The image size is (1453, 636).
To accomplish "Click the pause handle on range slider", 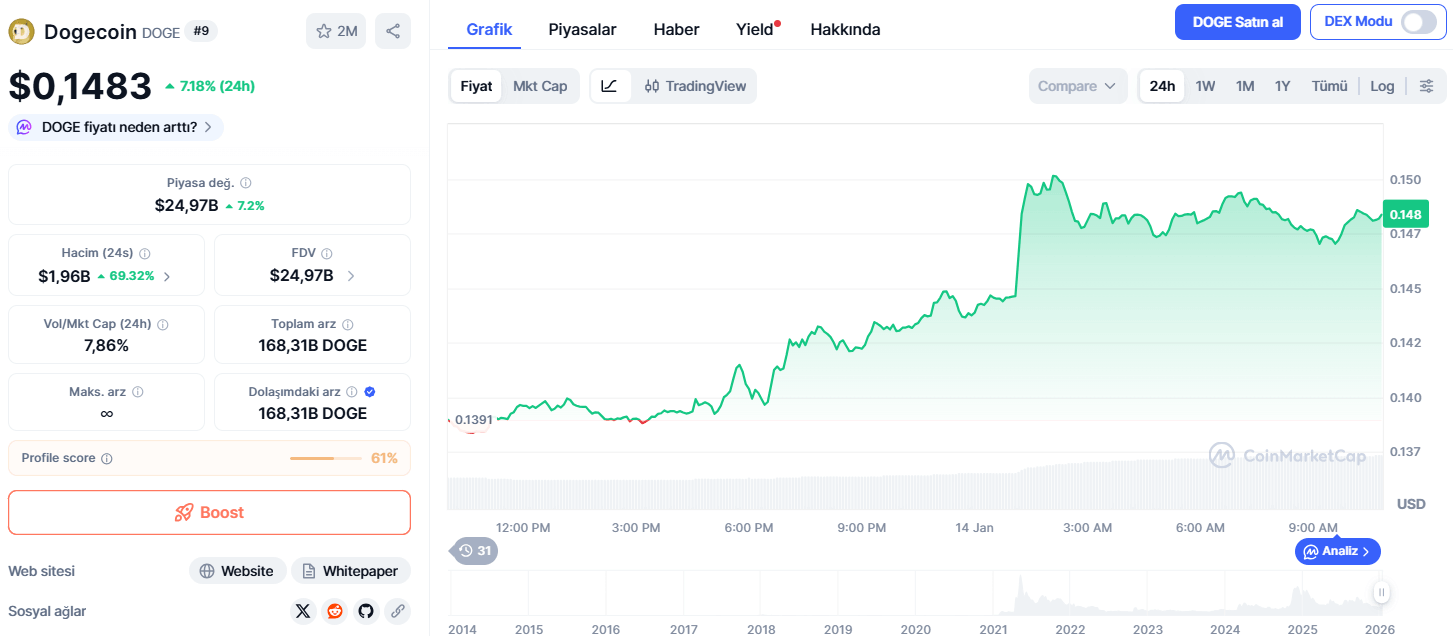I will (x=1381, y=592).
